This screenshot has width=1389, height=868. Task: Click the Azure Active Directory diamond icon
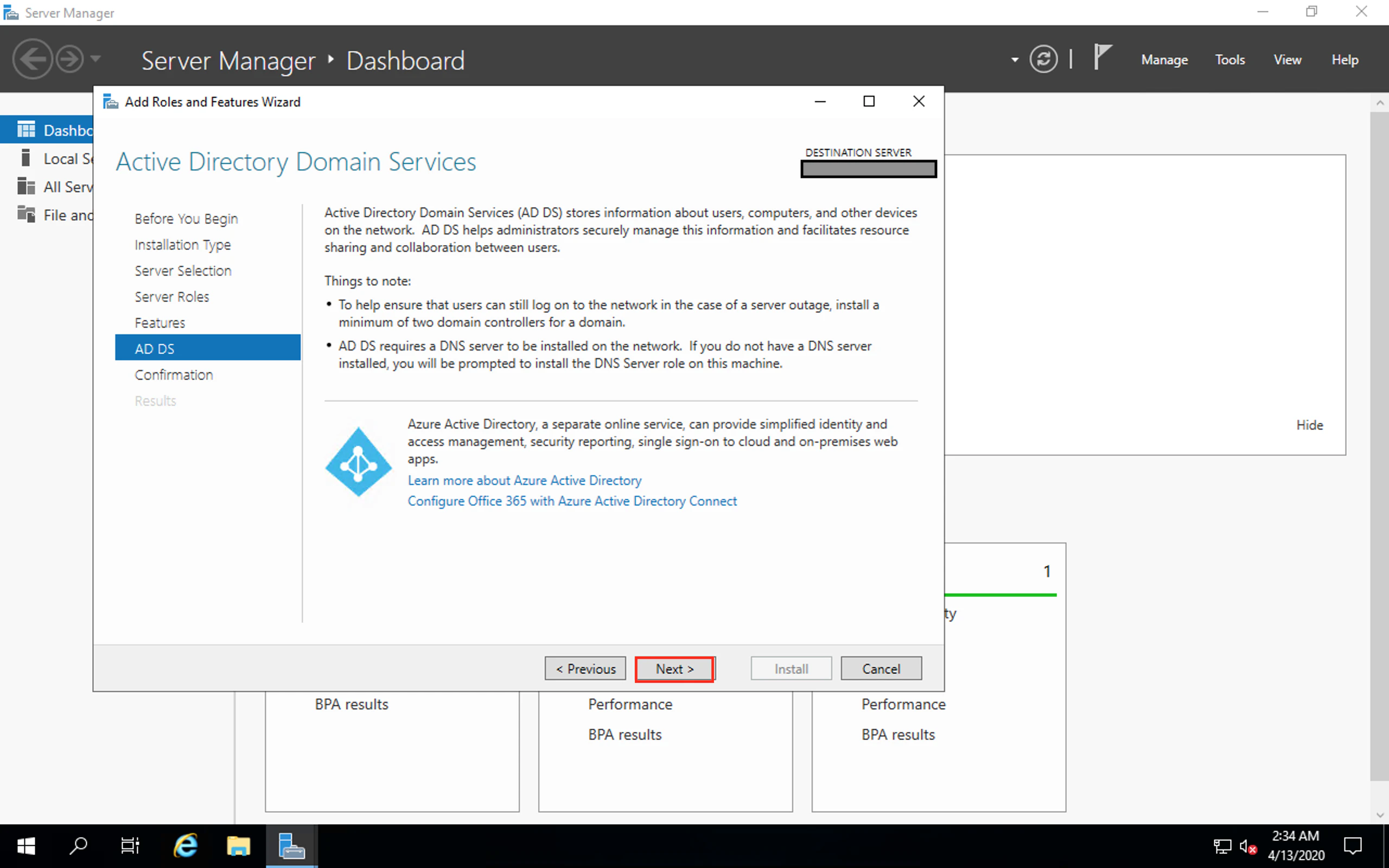[x=358, y=462]
